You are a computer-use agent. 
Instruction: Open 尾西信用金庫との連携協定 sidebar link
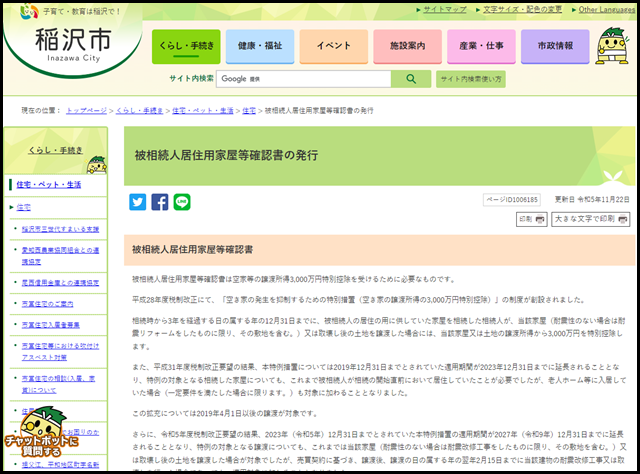point(60,283)
